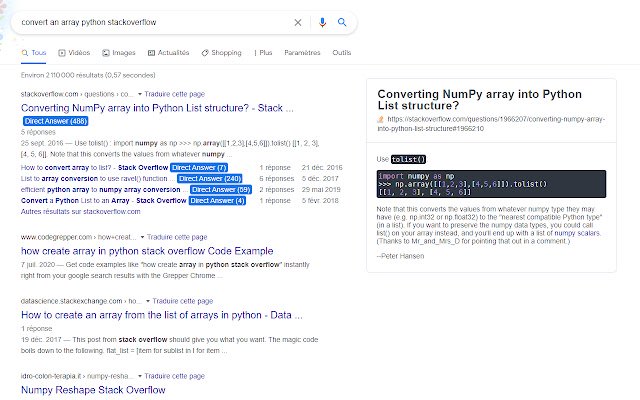
Task: Click the '5 févr. 2018' date text
Action: pyautogui.click(x=320, y=201)
